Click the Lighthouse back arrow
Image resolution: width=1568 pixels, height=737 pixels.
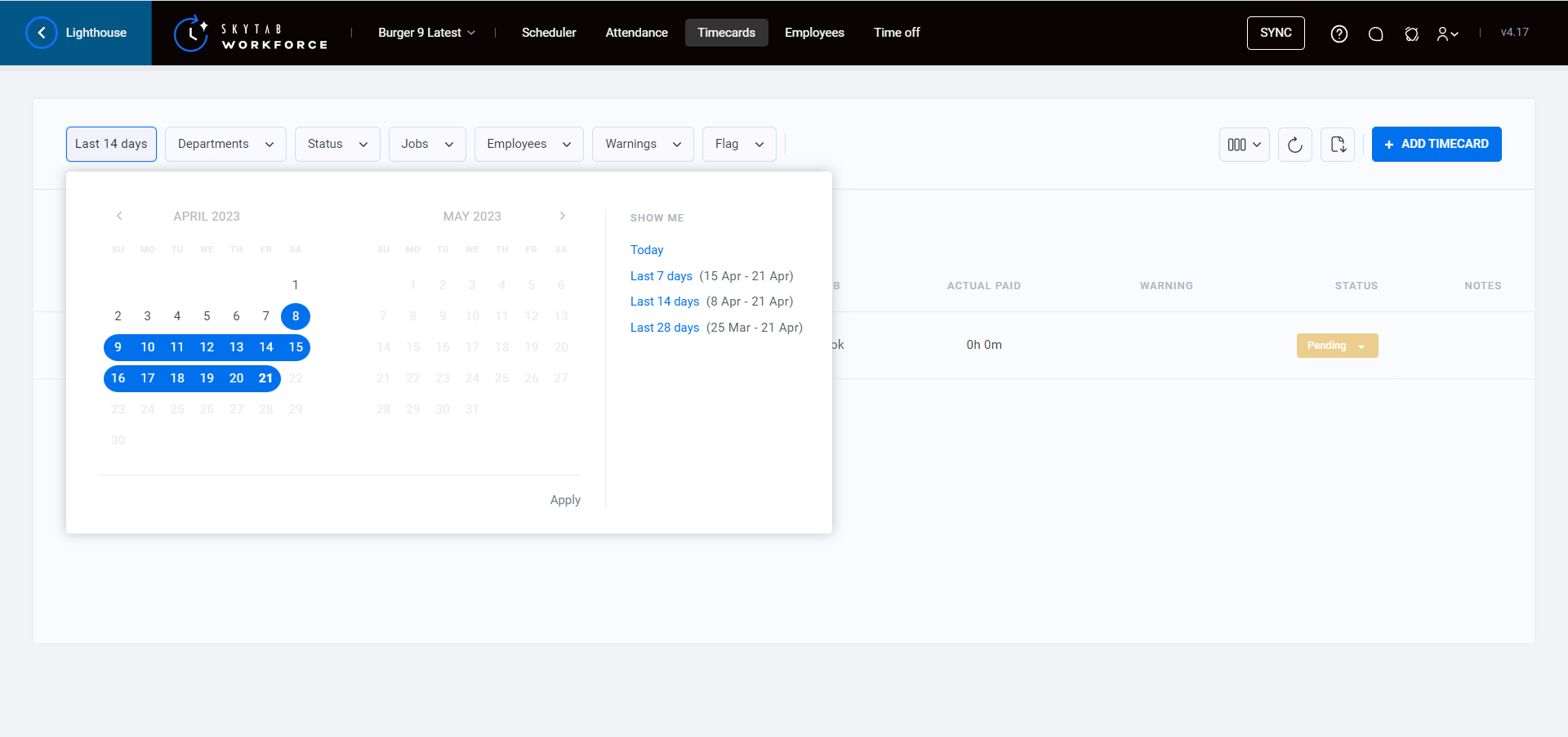tap(42, 33)
